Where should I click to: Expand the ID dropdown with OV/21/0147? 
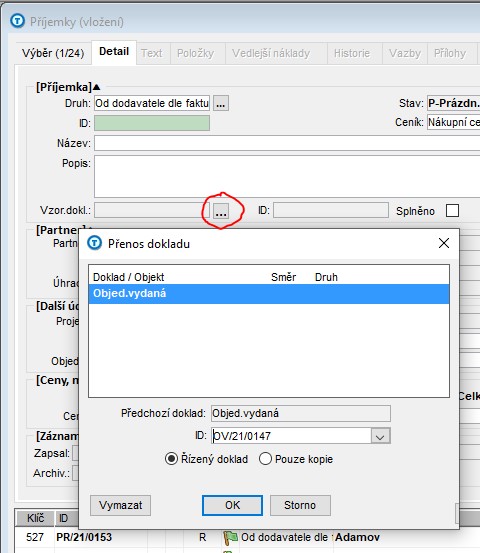(x=380, y=436)
